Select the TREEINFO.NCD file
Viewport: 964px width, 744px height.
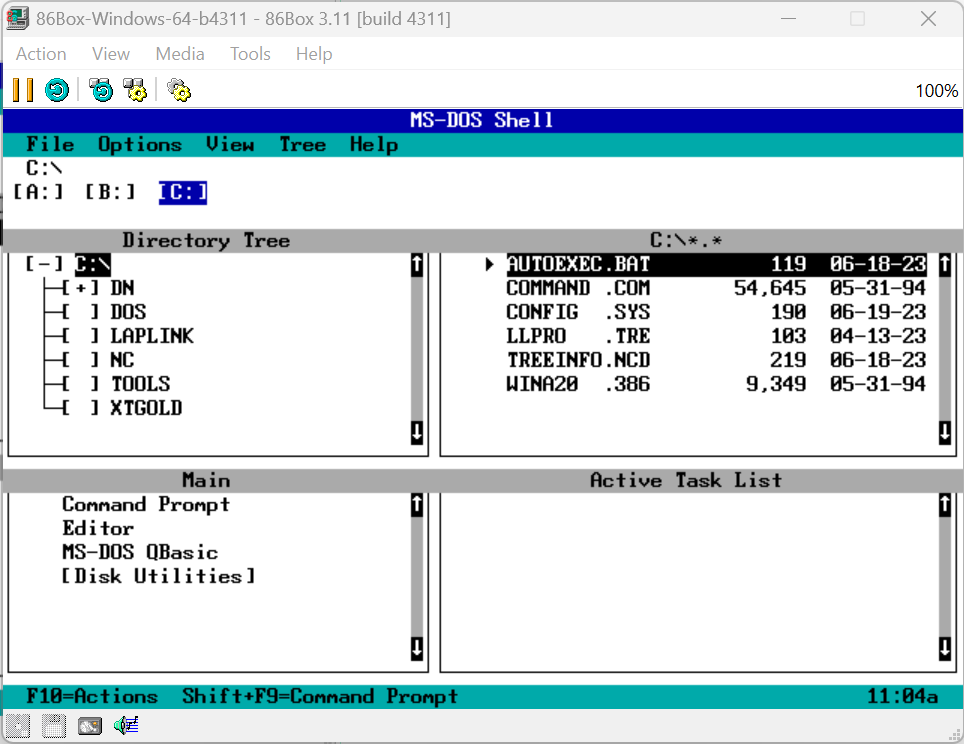pos(716,360)
